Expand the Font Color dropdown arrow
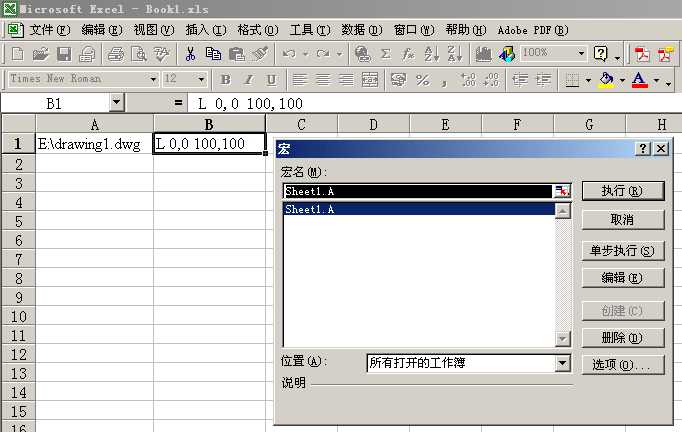682x432 pixels. 656,80
